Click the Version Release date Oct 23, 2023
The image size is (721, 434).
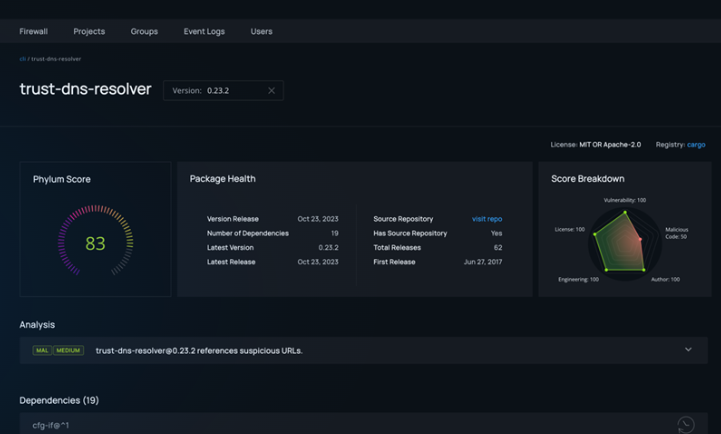(x=318, y=219)
